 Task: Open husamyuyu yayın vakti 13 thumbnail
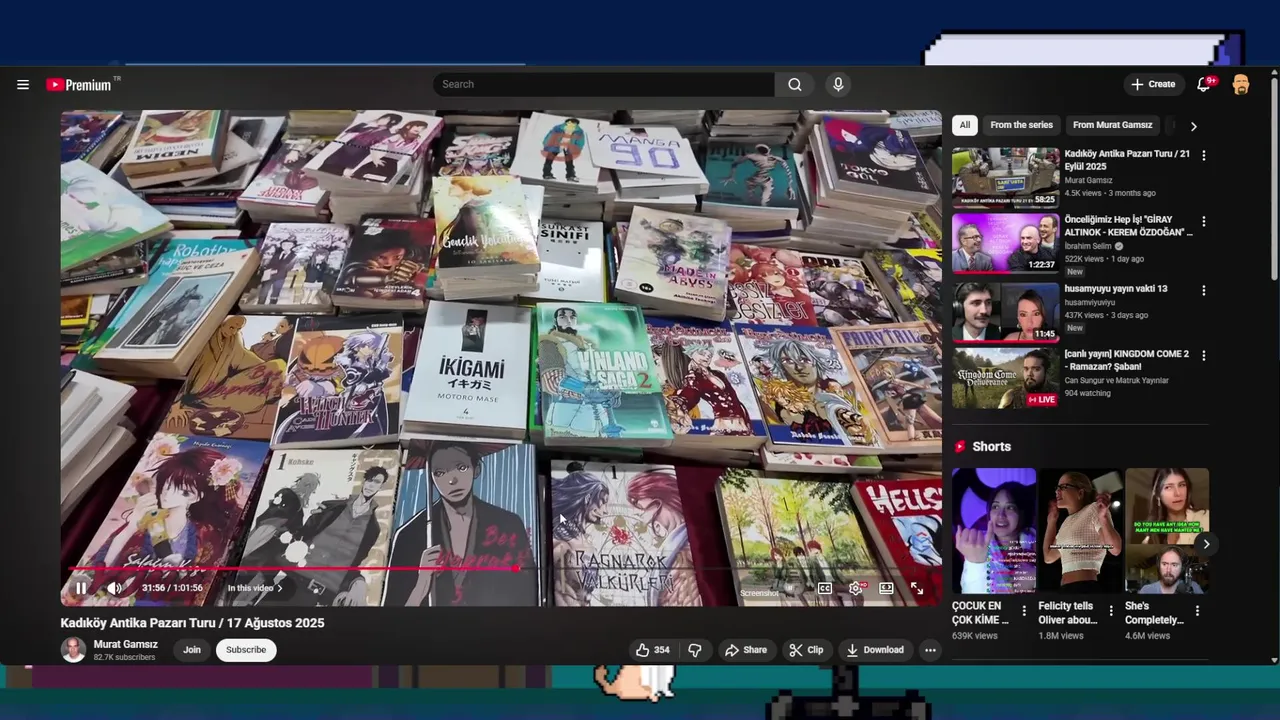[1005, 312]
